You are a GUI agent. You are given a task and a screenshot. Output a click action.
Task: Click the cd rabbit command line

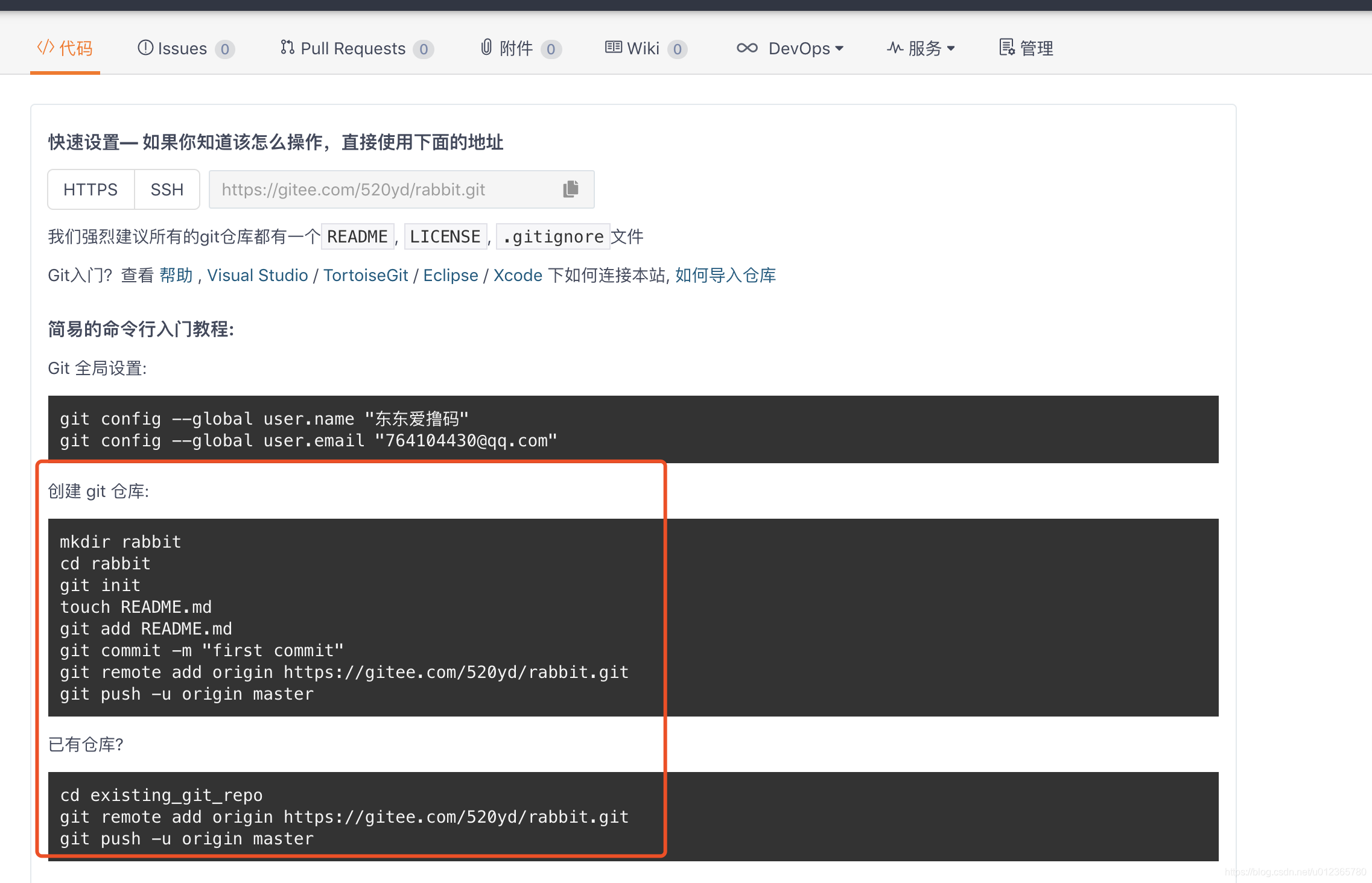(x=105, y=563)
